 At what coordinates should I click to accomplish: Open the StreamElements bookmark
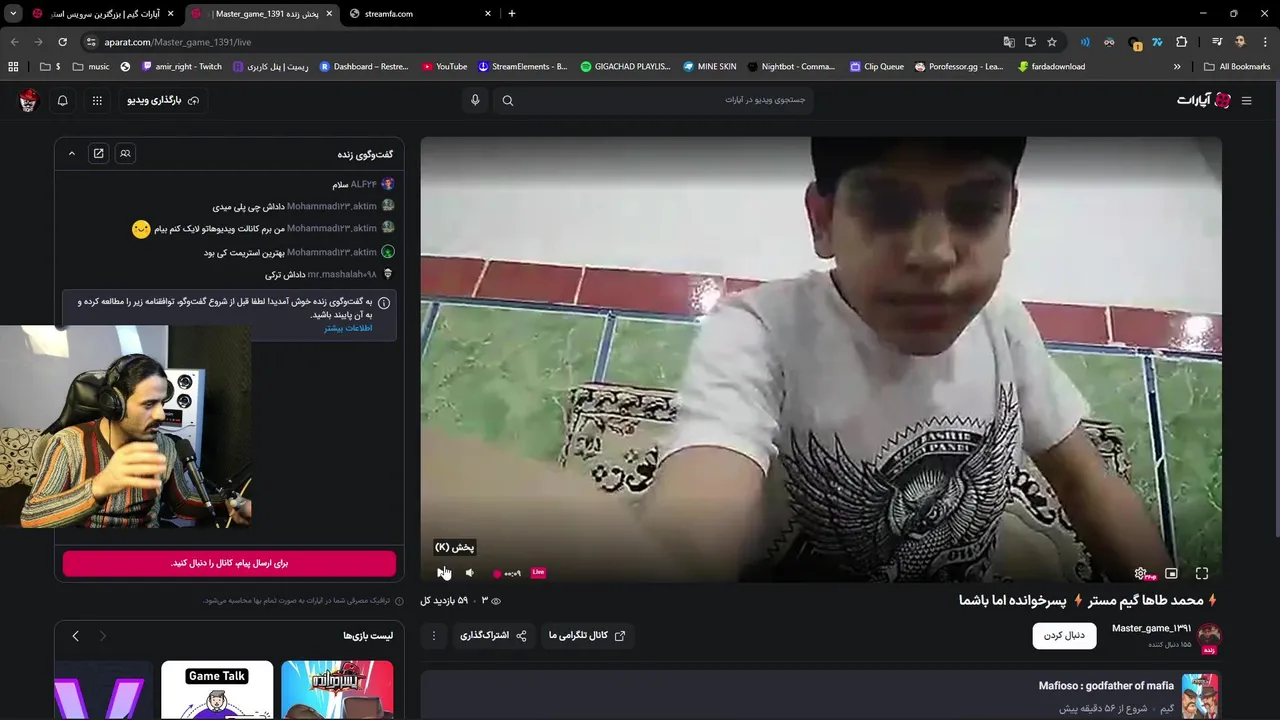click(522, 67)
